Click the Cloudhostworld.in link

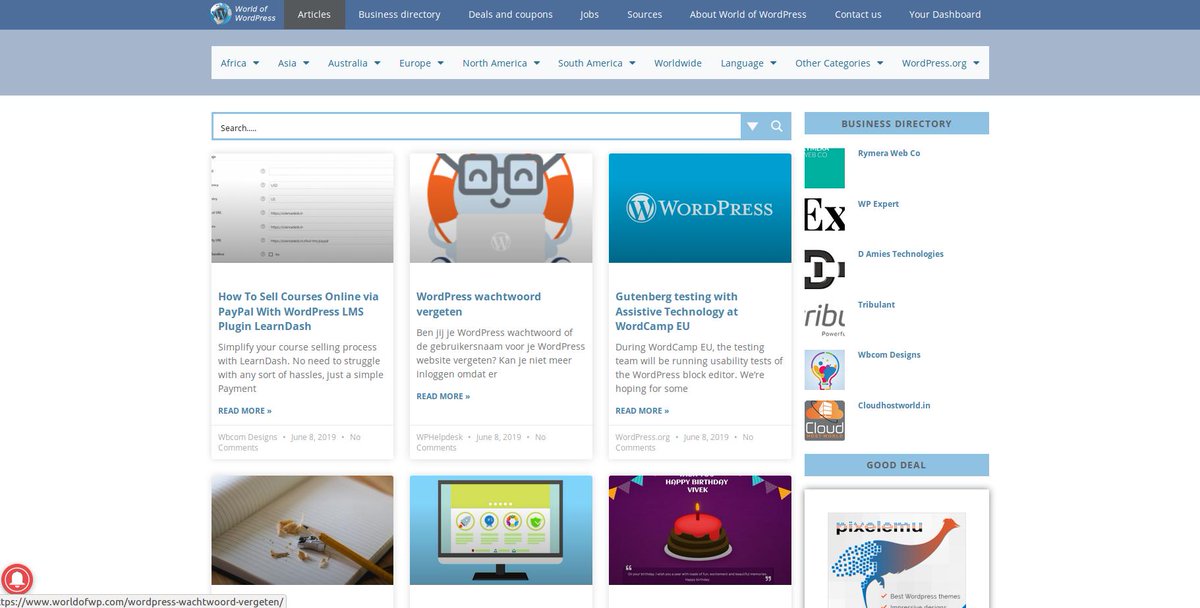(x=894, y=405)
